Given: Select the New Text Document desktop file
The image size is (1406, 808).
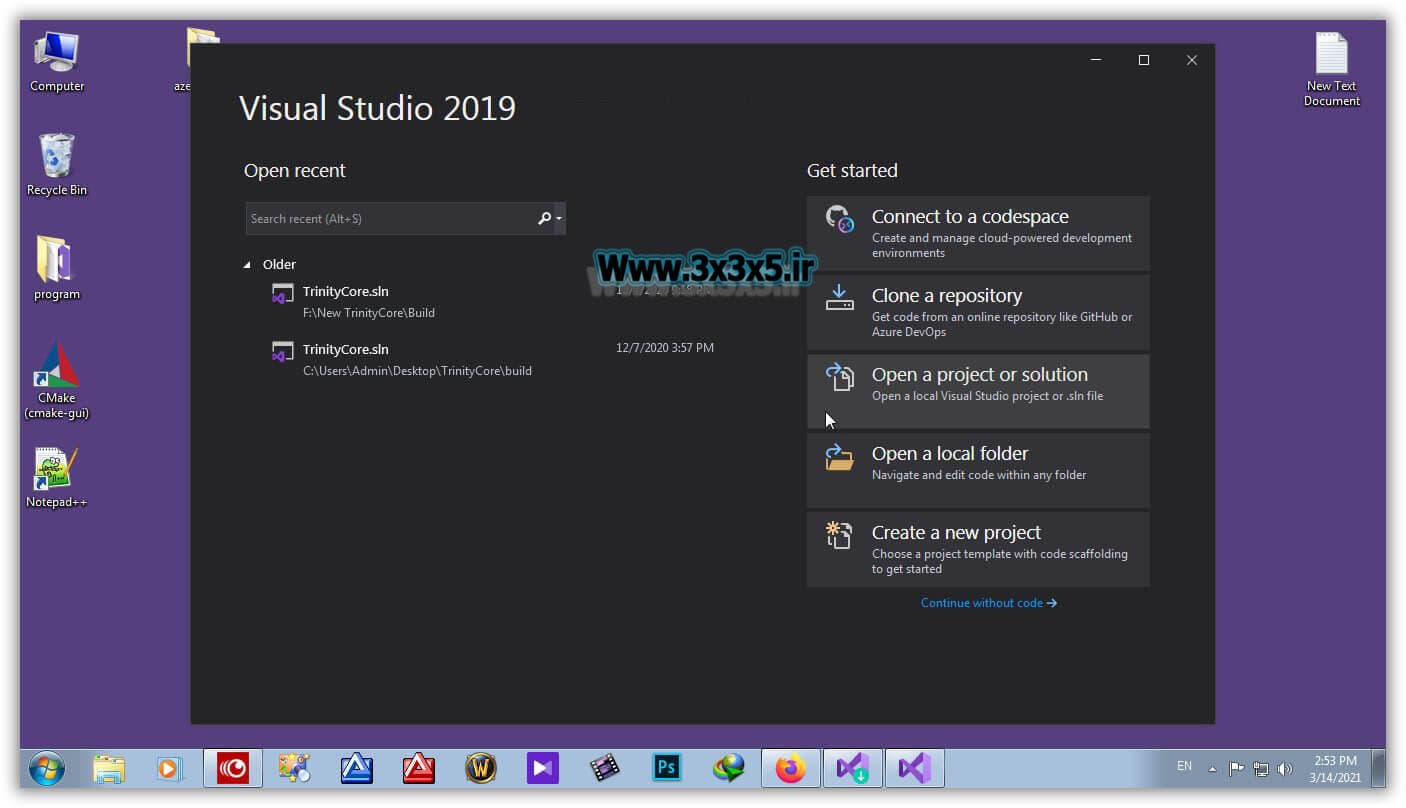Looking at the screenshot, I should pyautogui.click(x=1331, y=69).
